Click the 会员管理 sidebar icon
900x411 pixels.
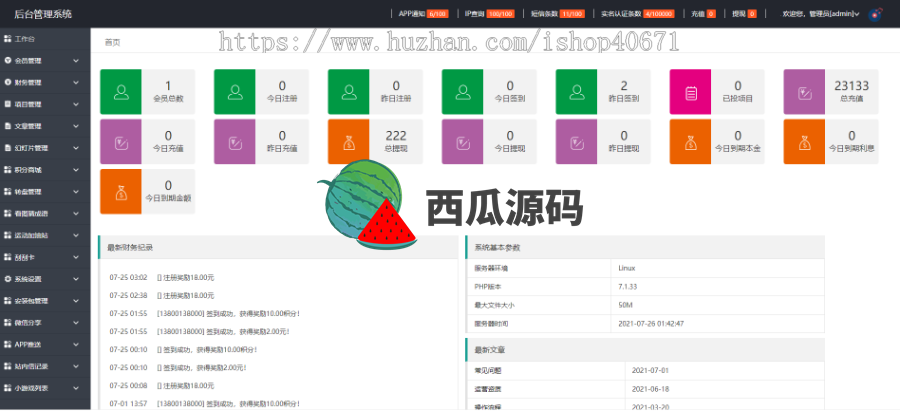coord(7,60)
